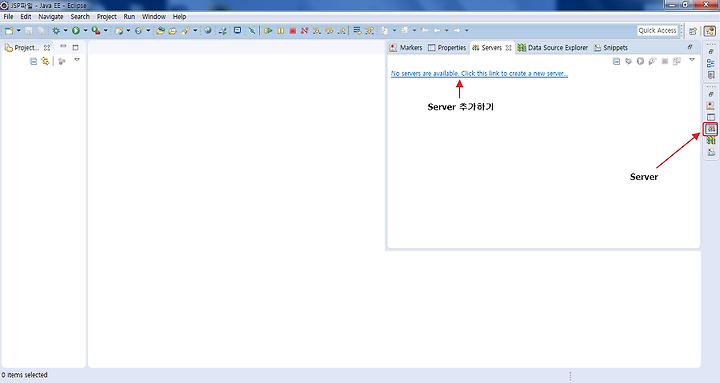
Task: Open the Window menu
Action: (153, 17)
